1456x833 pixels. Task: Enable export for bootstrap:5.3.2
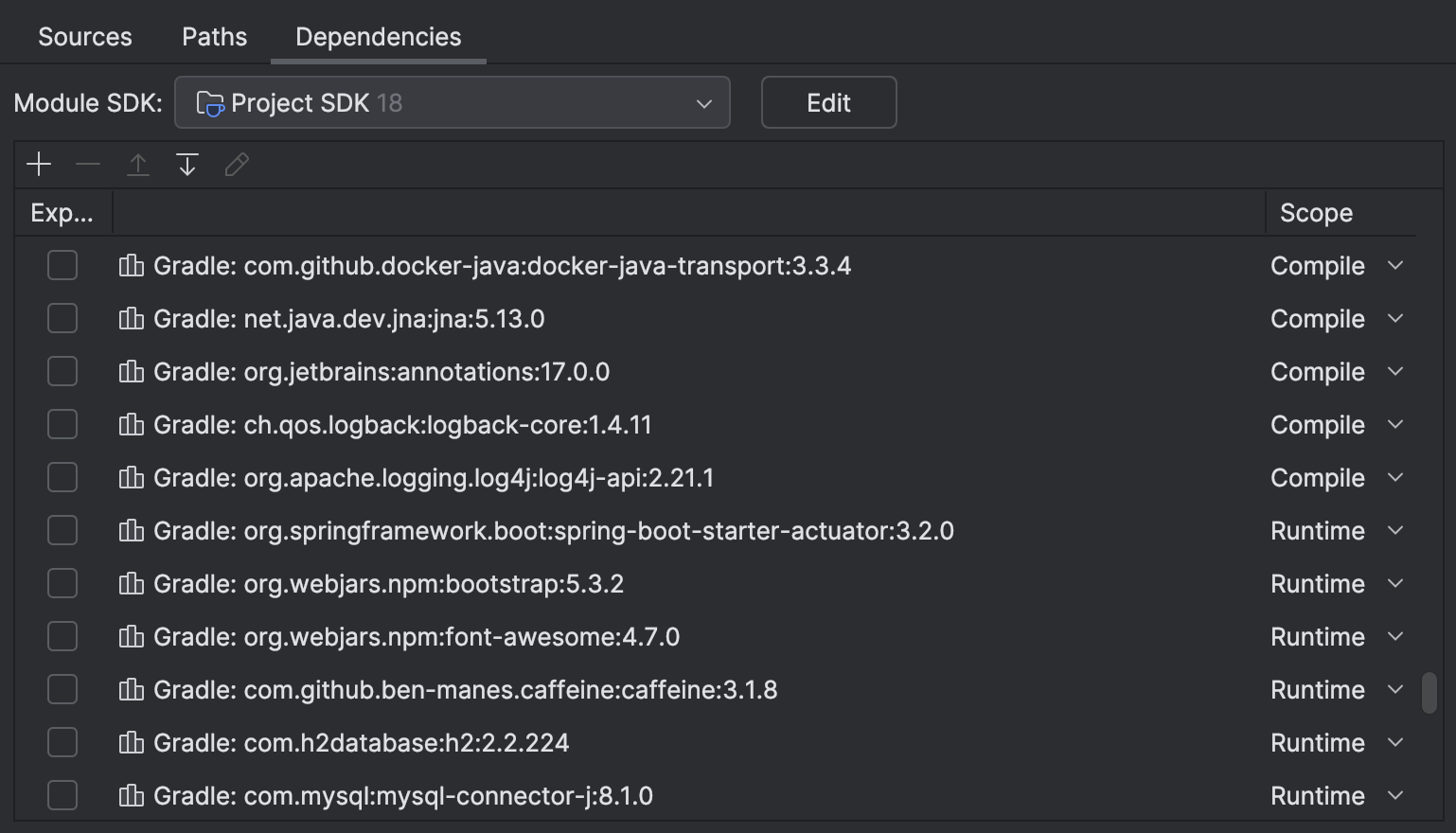(62, 583)
